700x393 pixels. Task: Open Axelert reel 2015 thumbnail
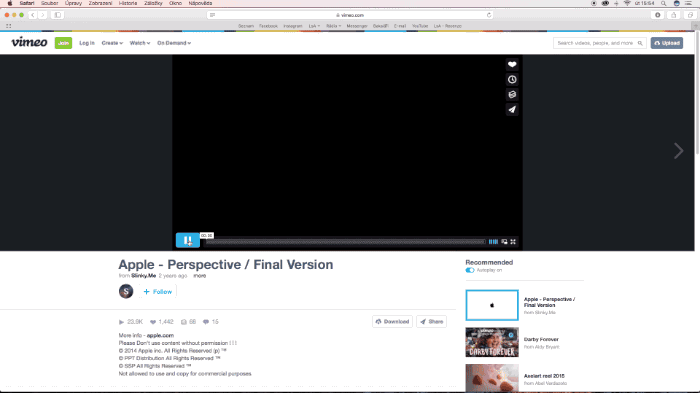coord(492,378)
